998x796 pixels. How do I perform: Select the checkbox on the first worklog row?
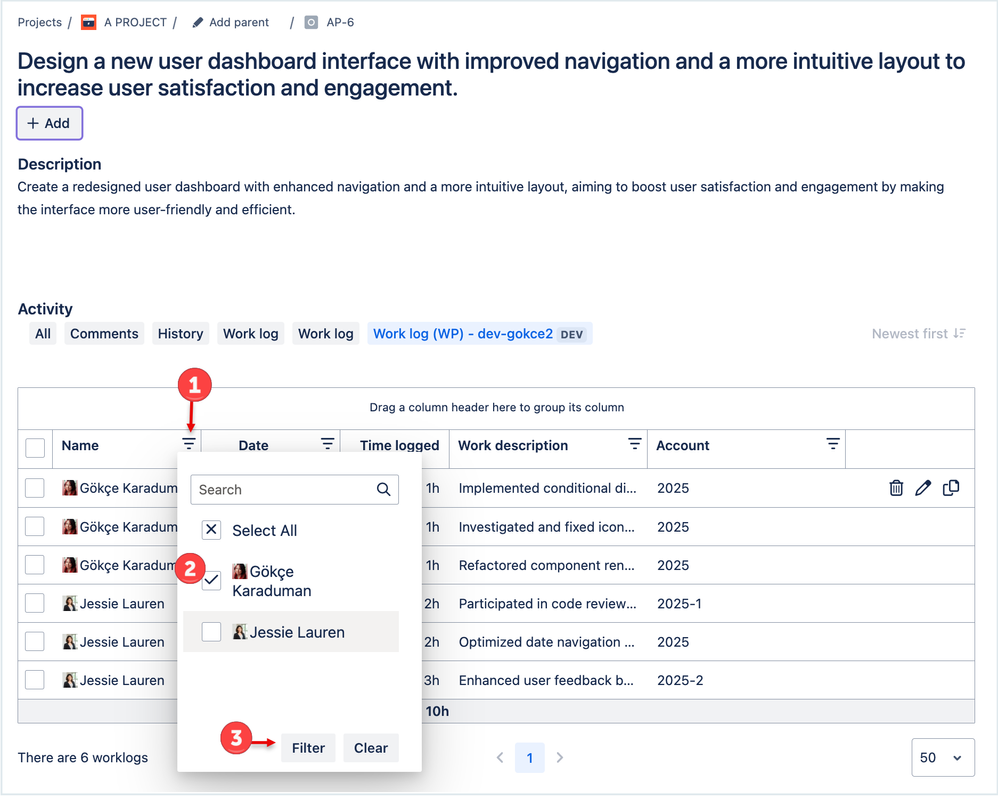tap(35, 487)
